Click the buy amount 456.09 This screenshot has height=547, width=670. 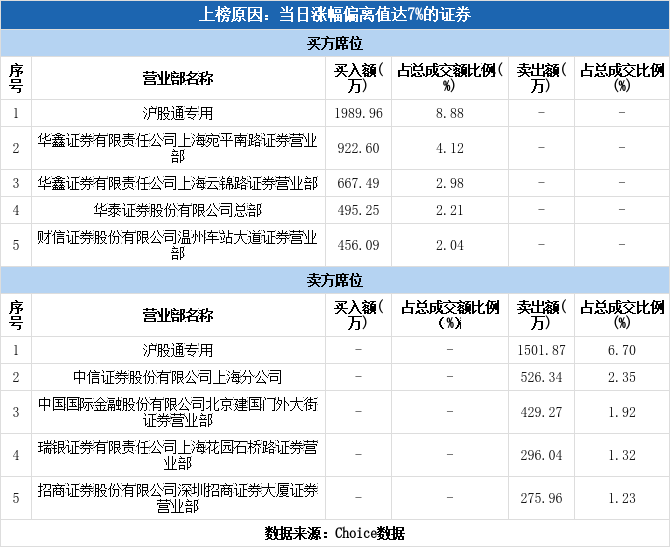click(359, 245)
